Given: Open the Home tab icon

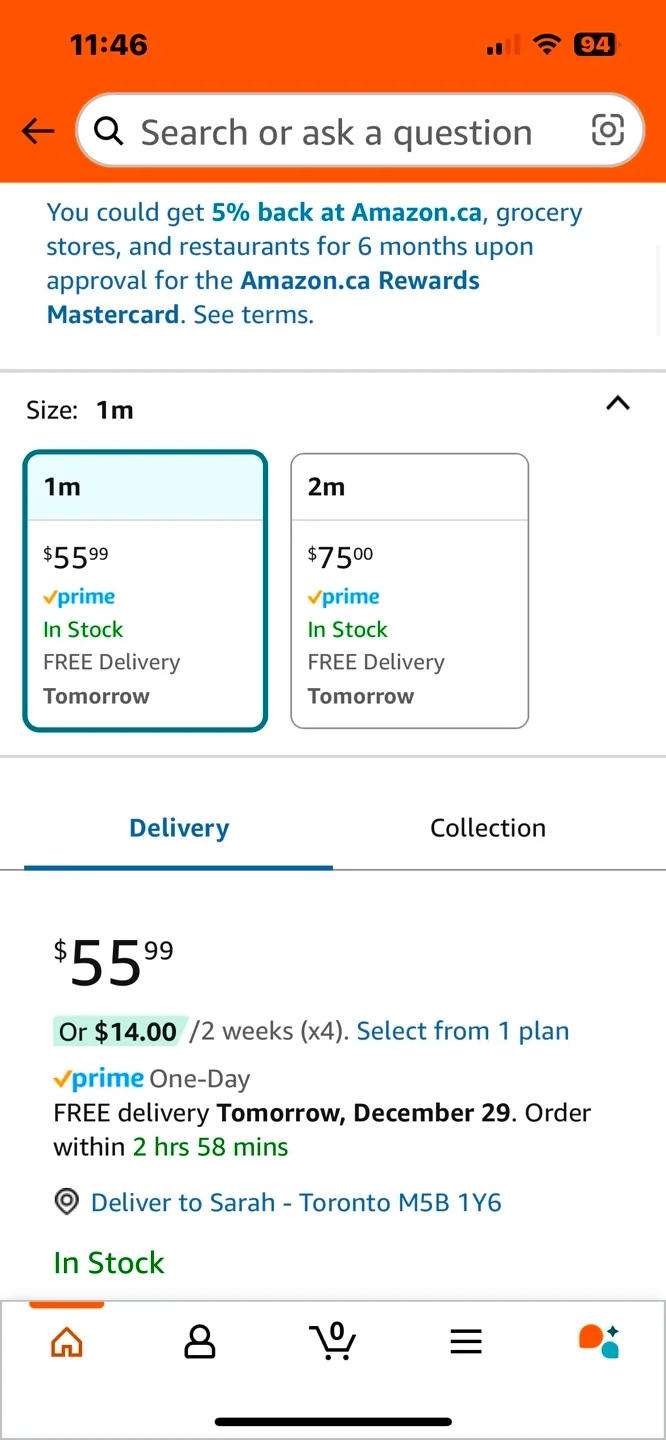Looking at the screenshot, I should click(67, 1341).
